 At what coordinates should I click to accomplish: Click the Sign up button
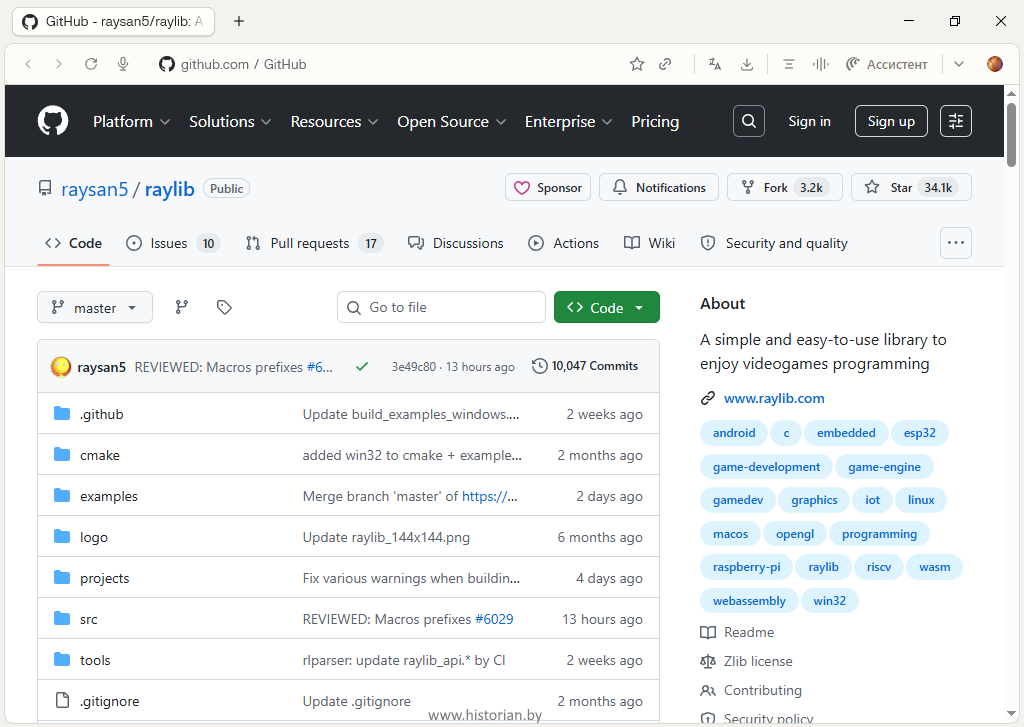[x=891, y=121]
